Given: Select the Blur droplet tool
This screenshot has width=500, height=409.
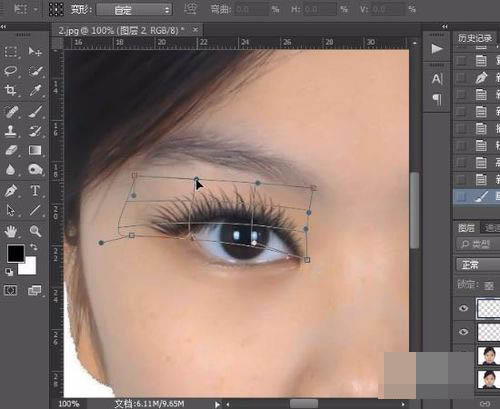Looking at the screenshot, I should coord(11,169).
